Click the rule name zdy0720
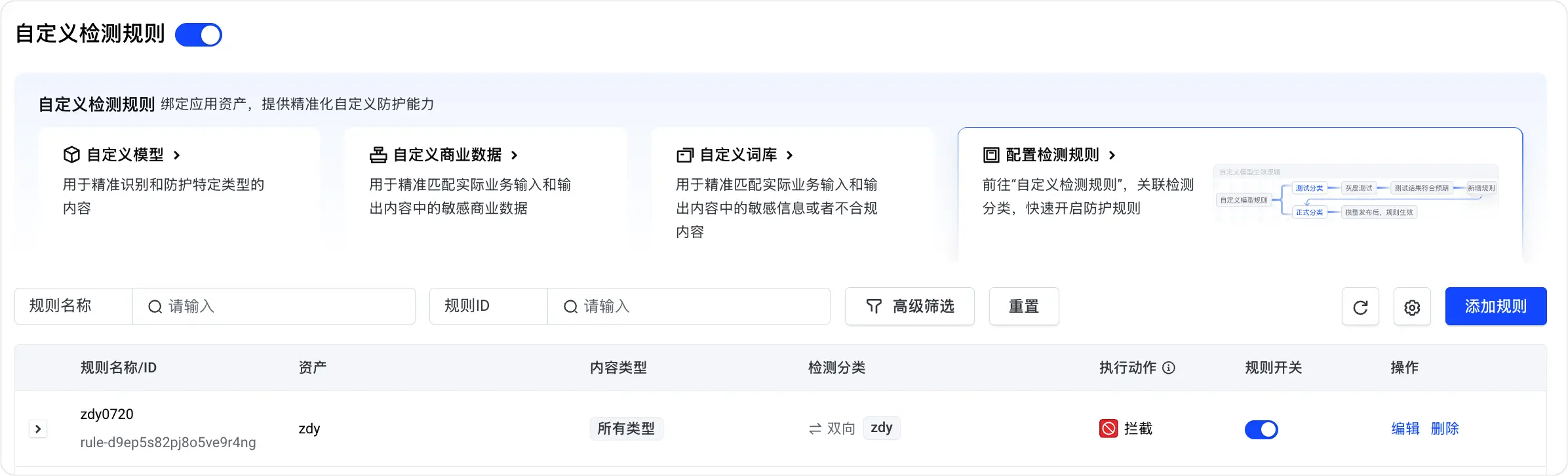This screenshot has height=476, width=1568. point(107,414)
